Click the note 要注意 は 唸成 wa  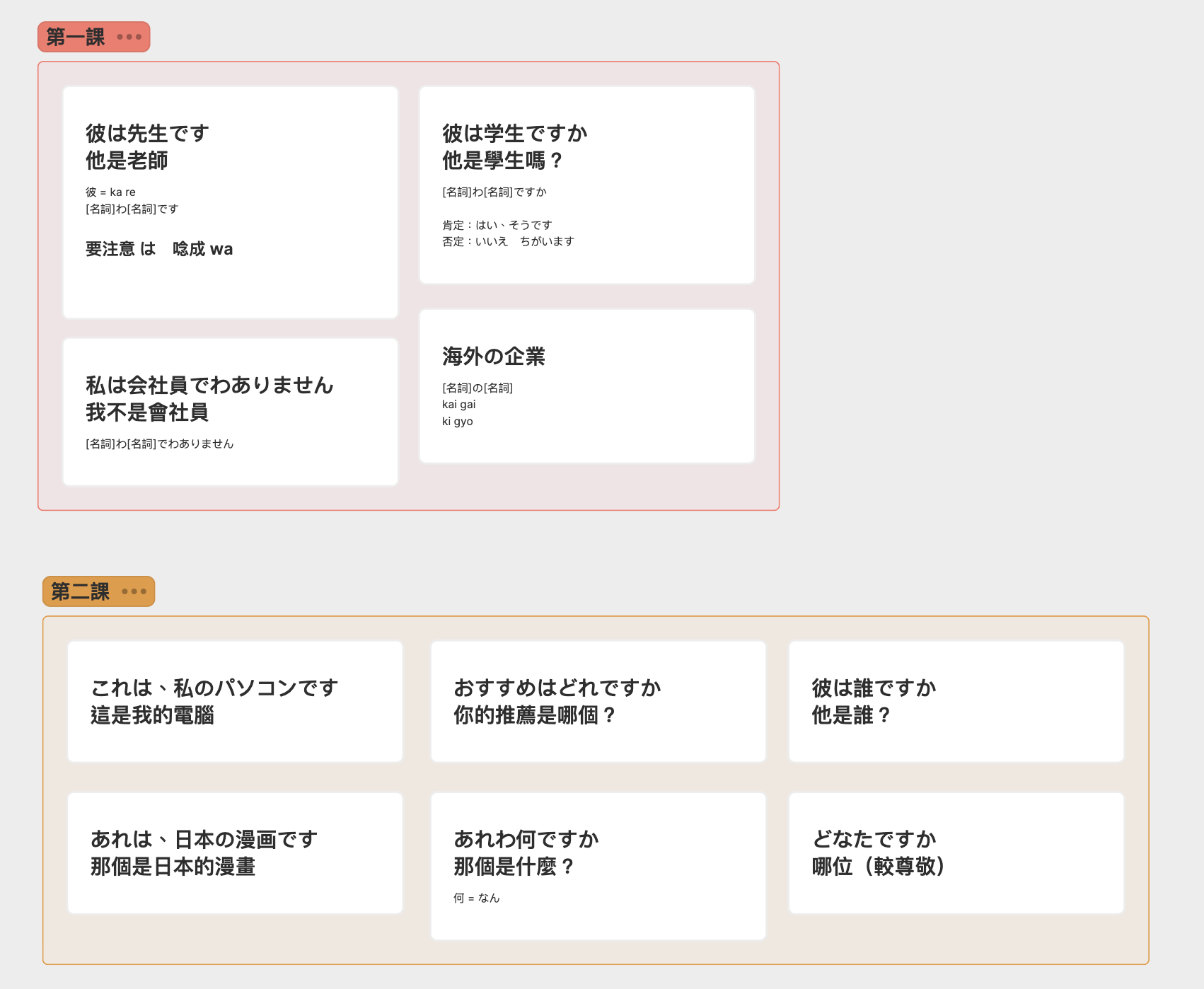tap(159, 249)
